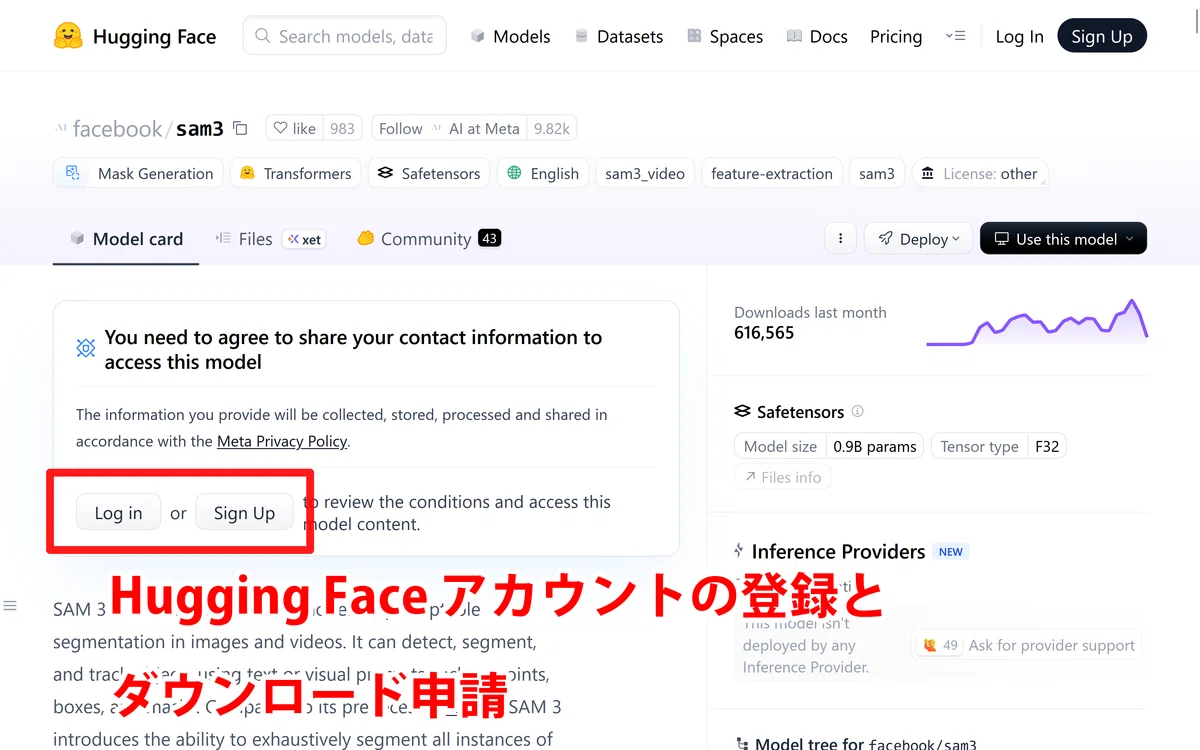Select the License: other tag
The width and height of the screenshot is (1200, 750).
[980, 173]
